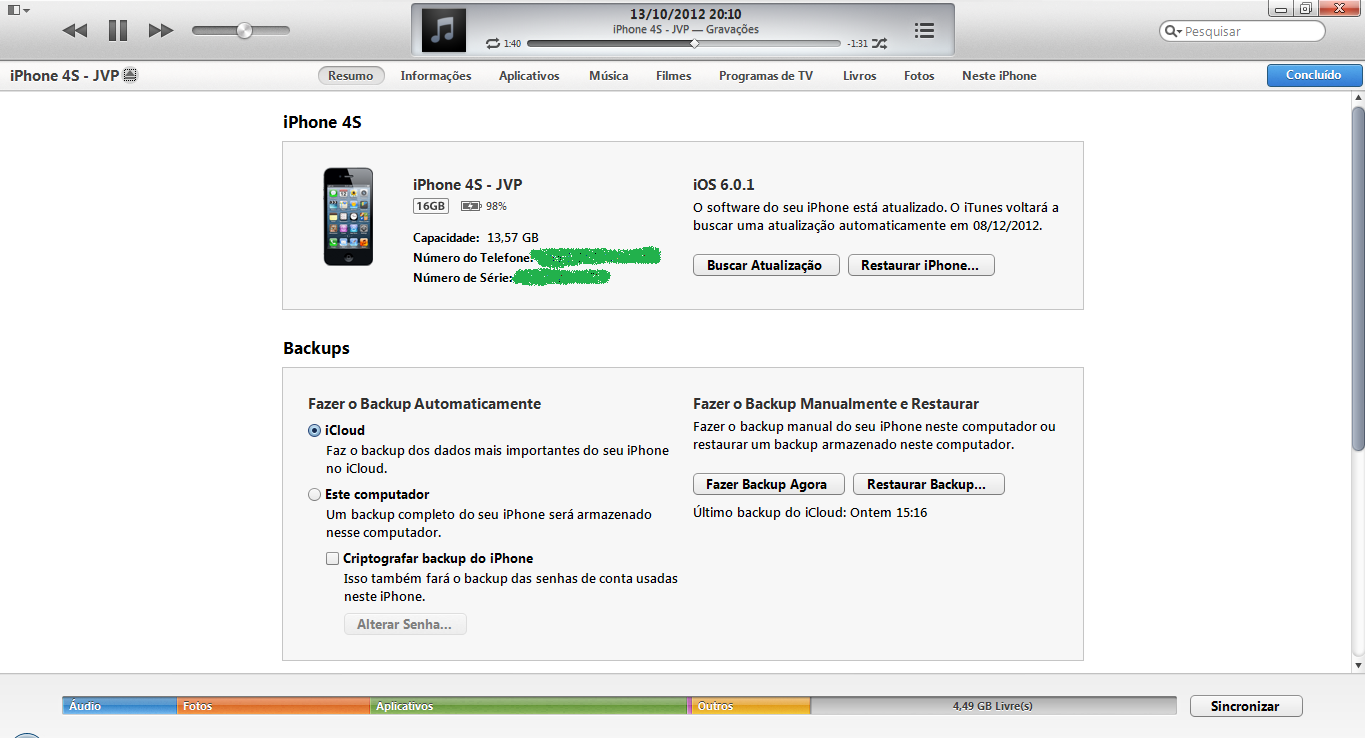Expand the search magnifier options dropdown
Image resolution: width=1365 pixels, height=738 pixels.
point(1173,32)
